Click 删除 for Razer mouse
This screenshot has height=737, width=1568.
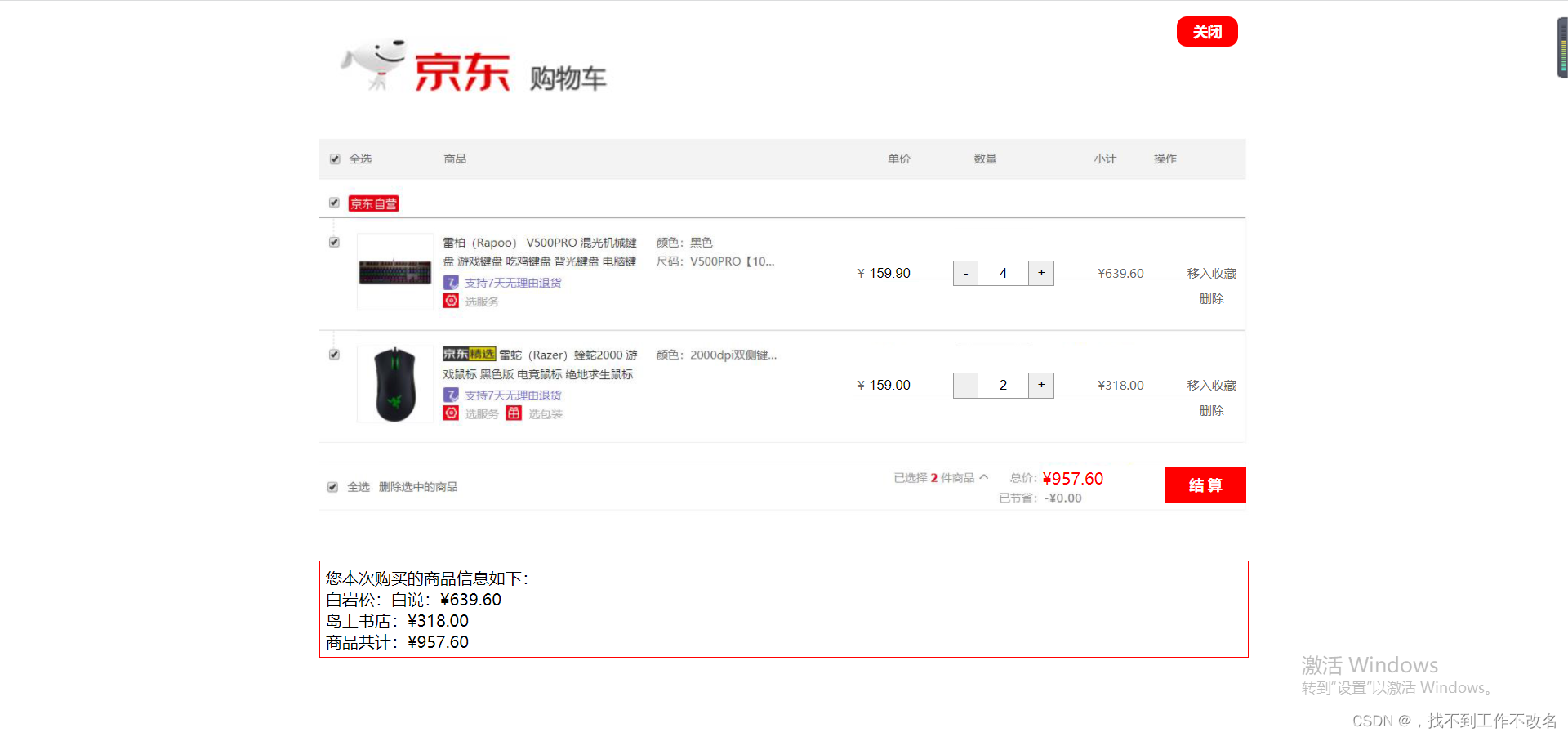pyautogui.click(x=1212, y=411)
